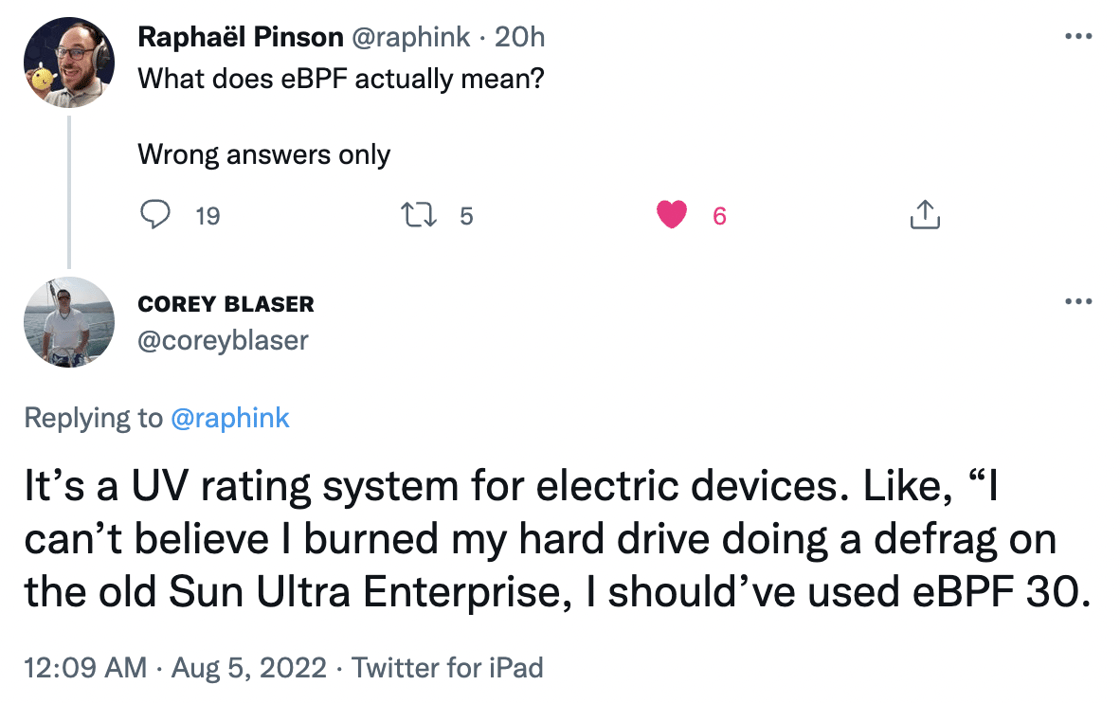Click the 12:09 AM · Aug 5, 2022 timestamp

(x=176, y=667)
